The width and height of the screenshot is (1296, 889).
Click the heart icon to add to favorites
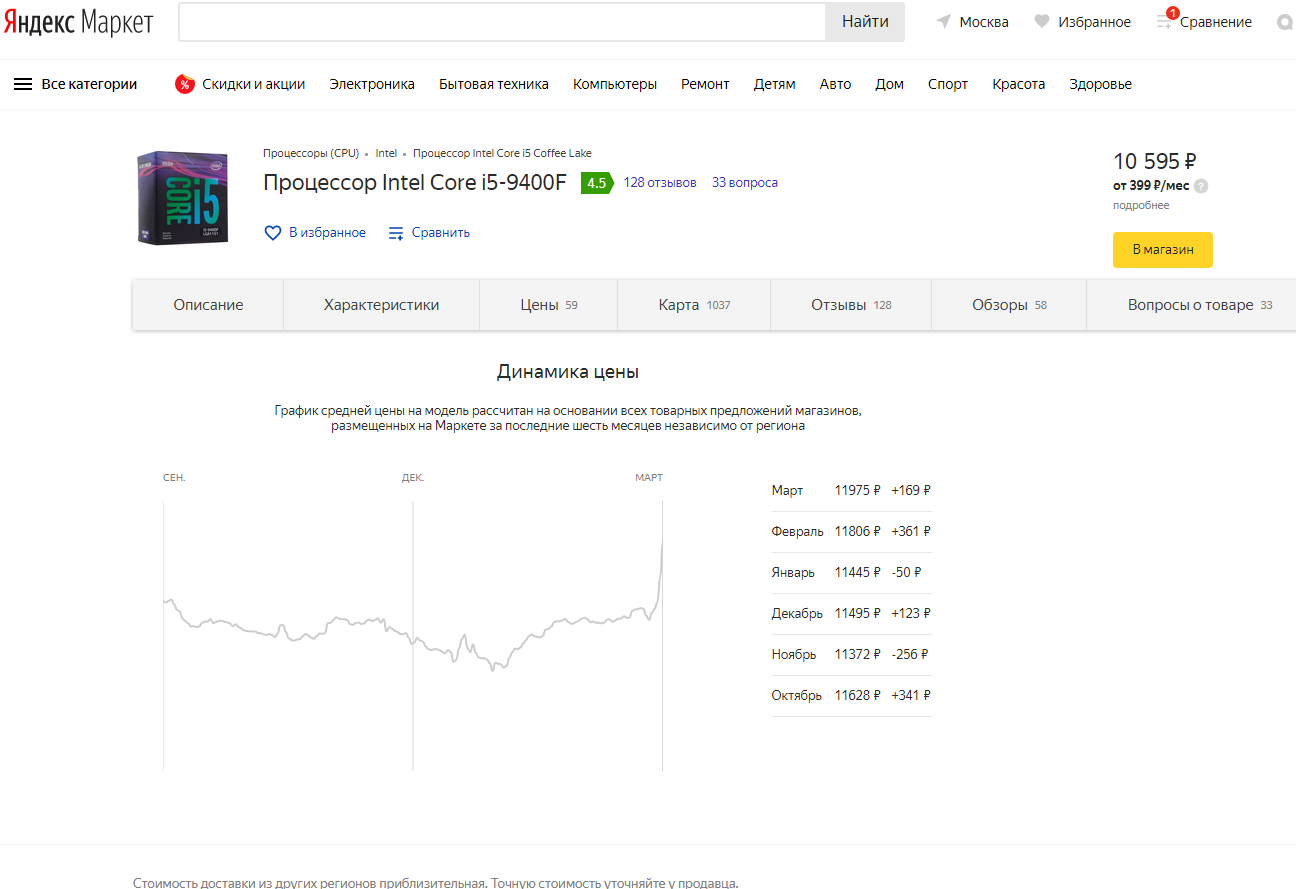coord(273,233)
